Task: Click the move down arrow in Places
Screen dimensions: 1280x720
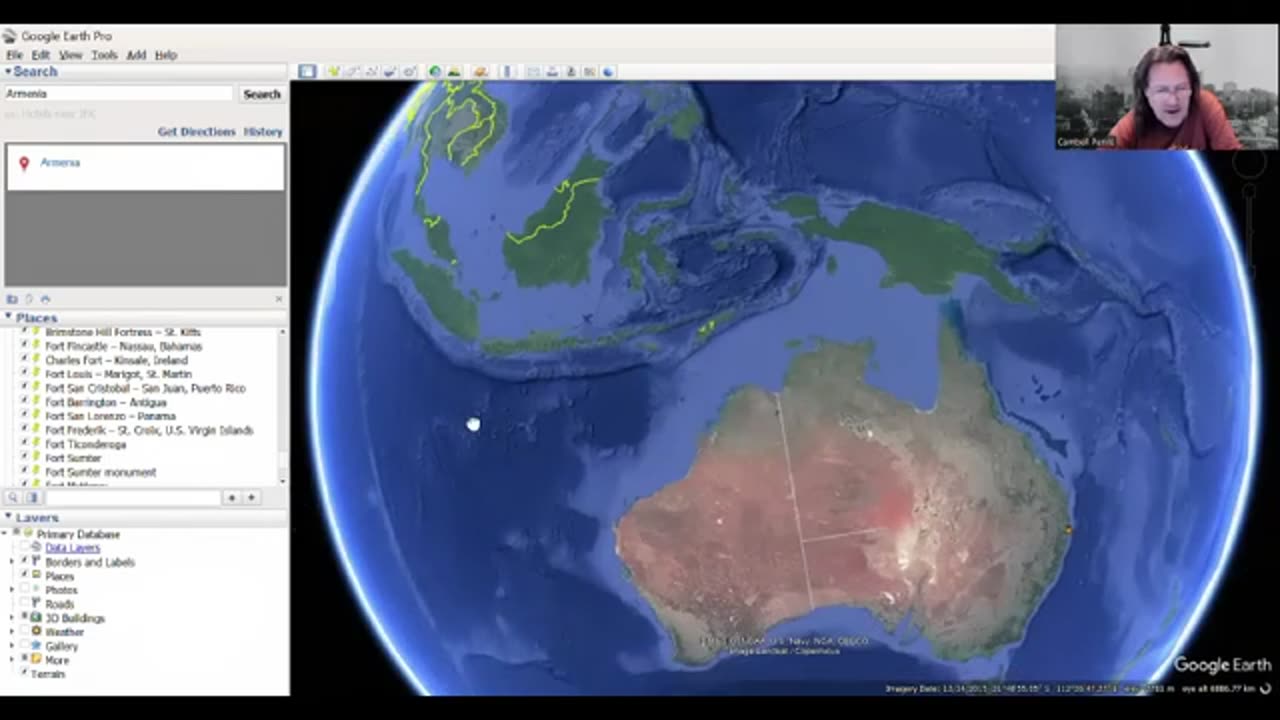Action: pos(251,497)
